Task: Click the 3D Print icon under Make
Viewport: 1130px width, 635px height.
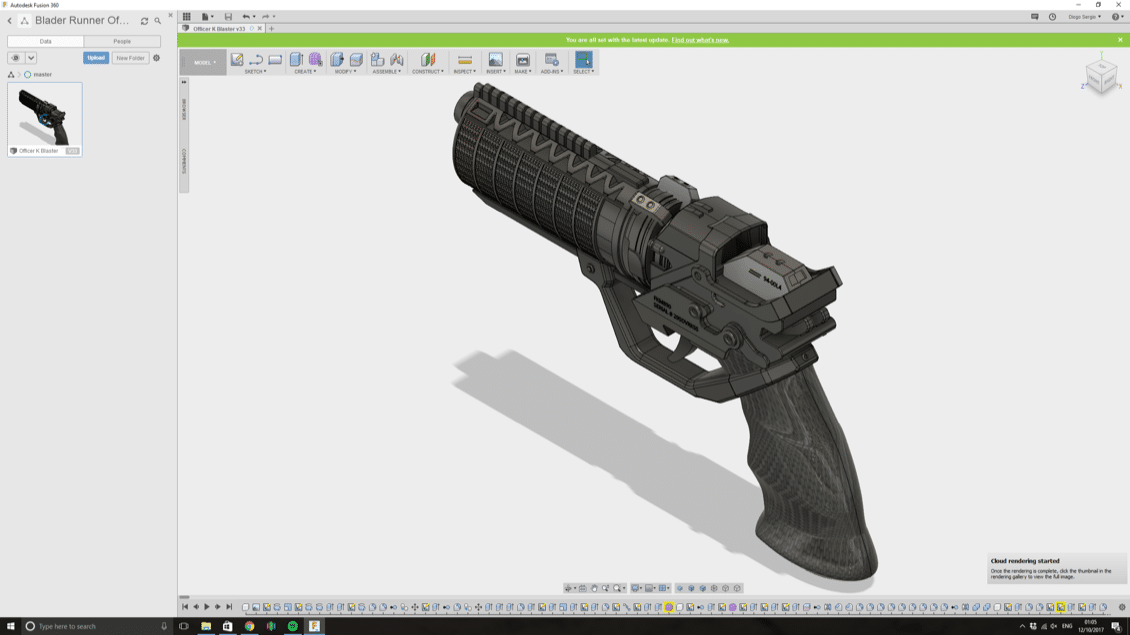Action: coord(522,60)
